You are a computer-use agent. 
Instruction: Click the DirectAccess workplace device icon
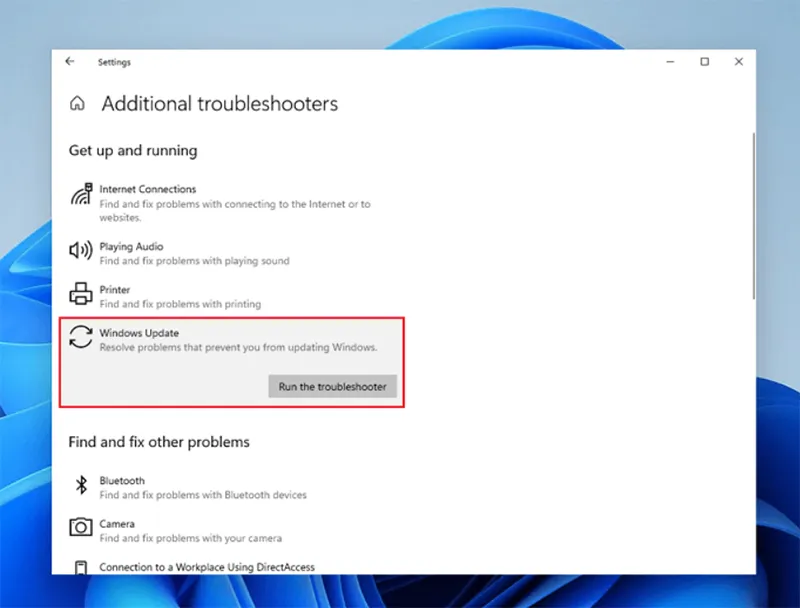click(x=81, y=567)
